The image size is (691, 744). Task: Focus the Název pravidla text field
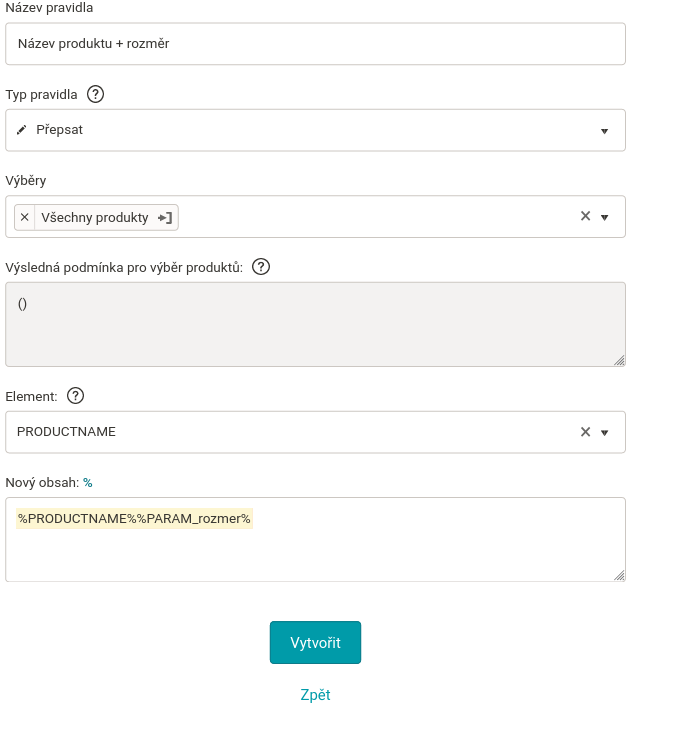(315, 44)
